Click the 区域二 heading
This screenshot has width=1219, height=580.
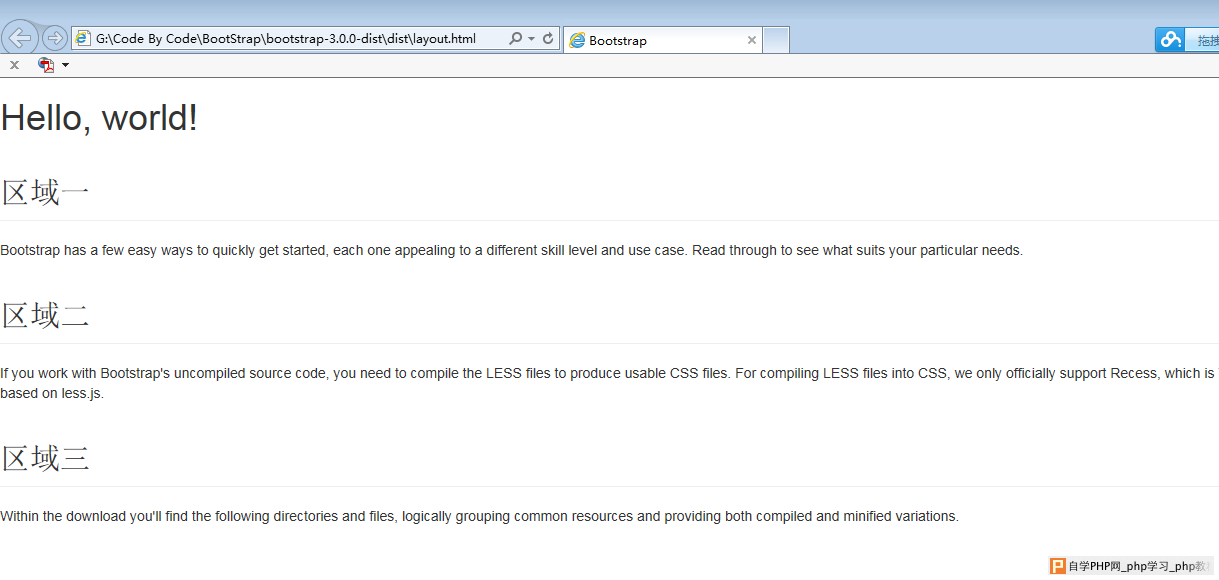point(45,316)
